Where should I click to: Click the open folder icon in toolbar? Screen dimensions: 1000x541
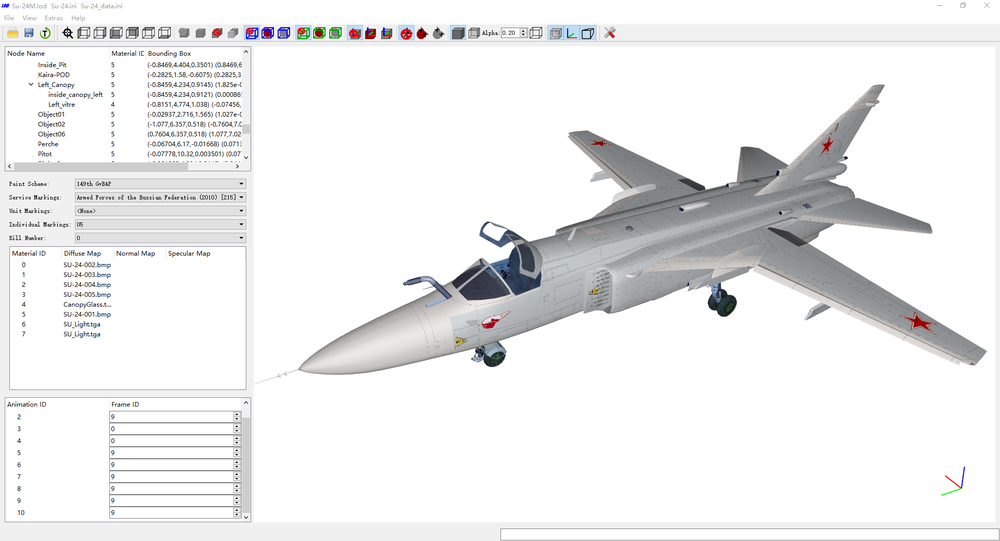(x=12, y=33)
